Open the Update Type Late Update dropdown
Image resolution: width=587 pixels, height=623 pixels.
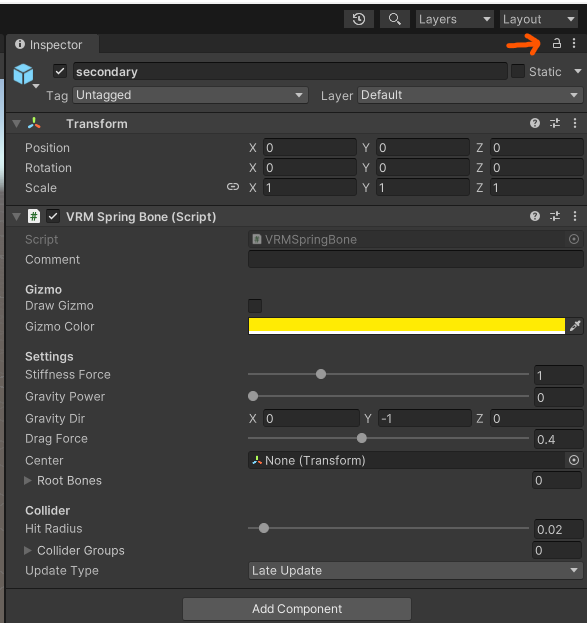point(415,571)
